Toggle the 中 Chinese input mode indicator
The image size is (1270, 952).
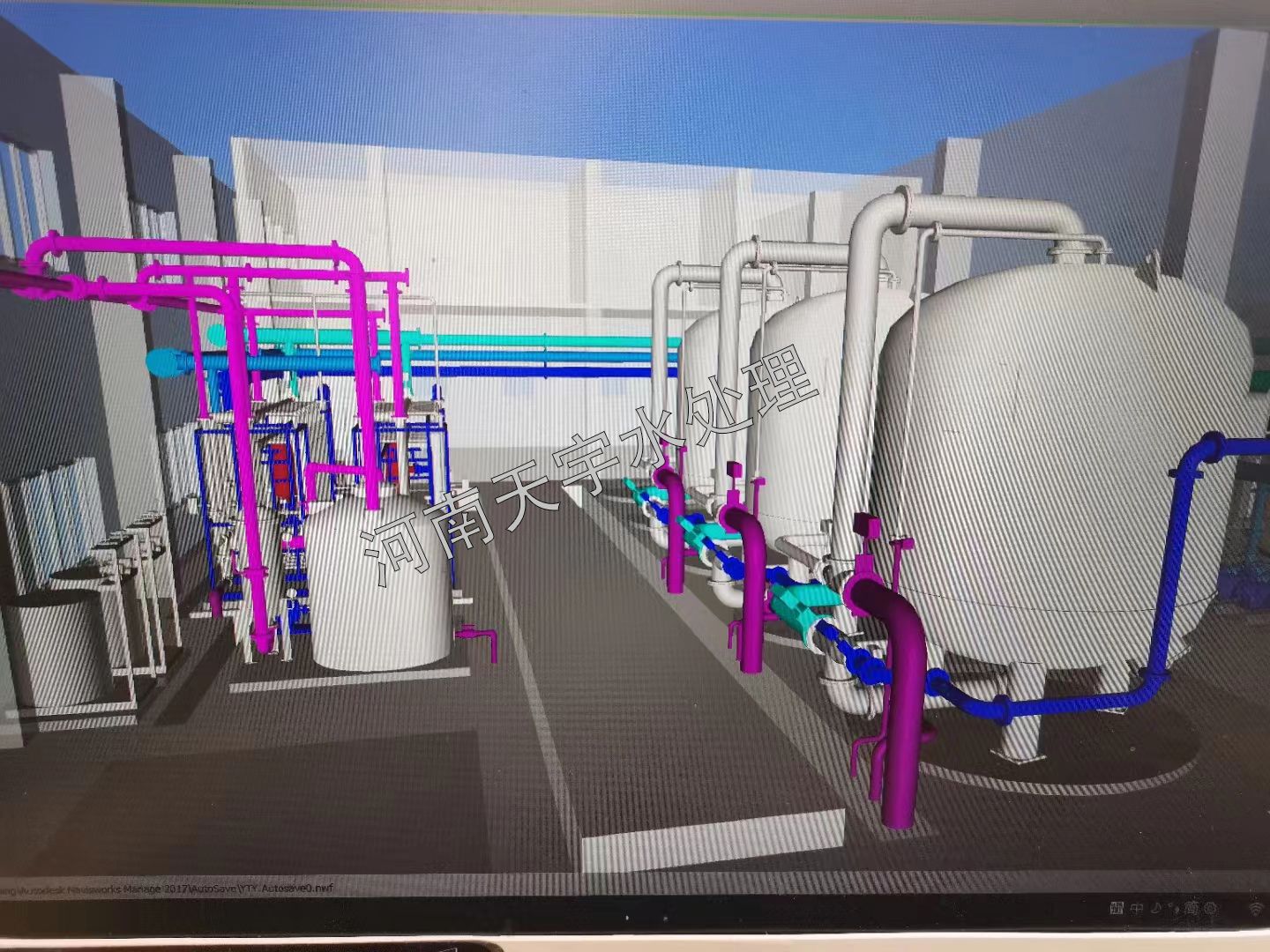point(1138,908)
